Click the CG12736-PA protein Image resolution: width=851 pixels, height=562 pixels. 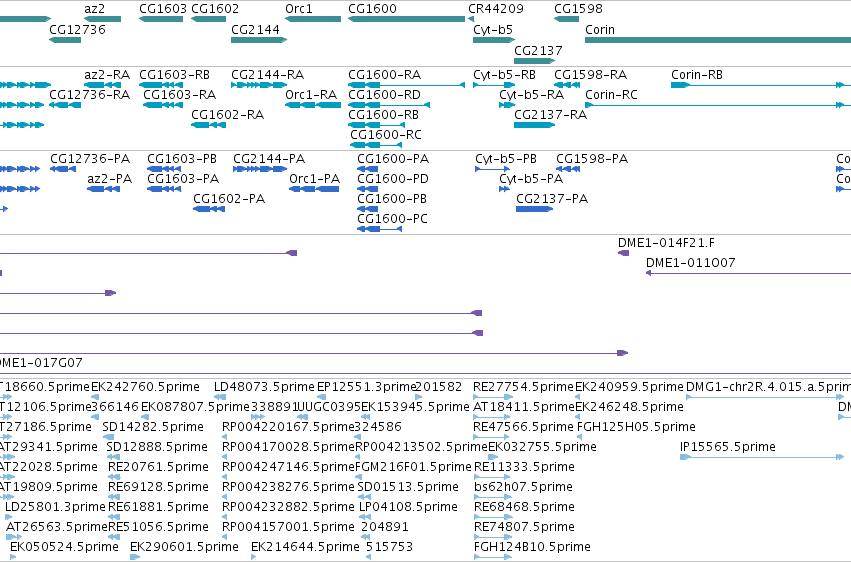pyautogui.click(x=63, y=169)
